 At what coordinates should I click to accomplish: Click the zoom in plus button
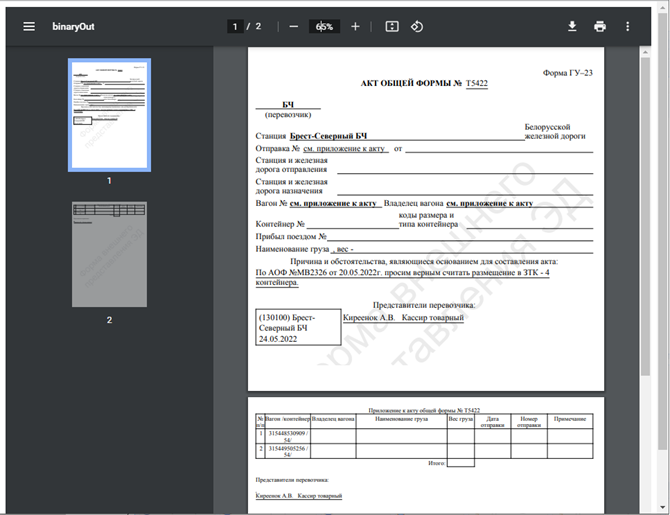click(355, 26)
